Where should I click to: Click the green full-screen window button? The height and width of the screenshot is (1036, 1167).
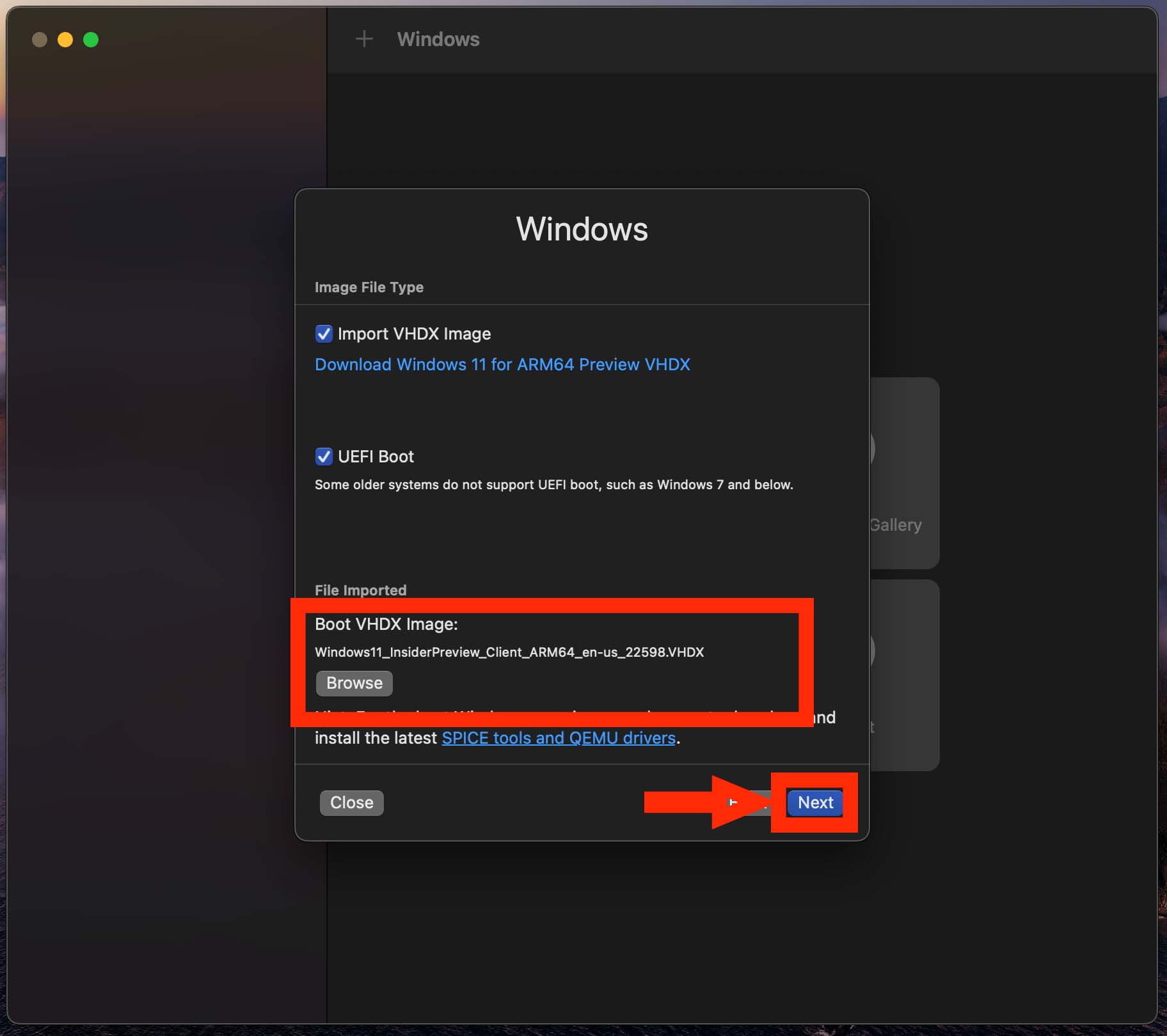pyautogui.click(x=91, y=40)
